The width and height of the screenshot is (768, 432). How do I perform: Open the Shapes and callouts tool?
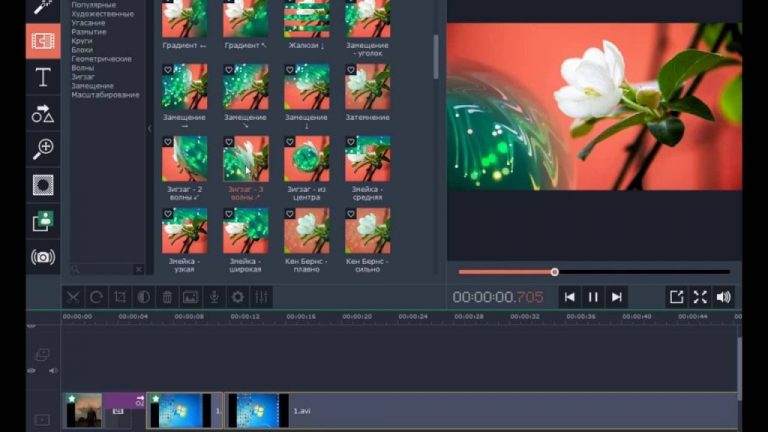point(43,113)
